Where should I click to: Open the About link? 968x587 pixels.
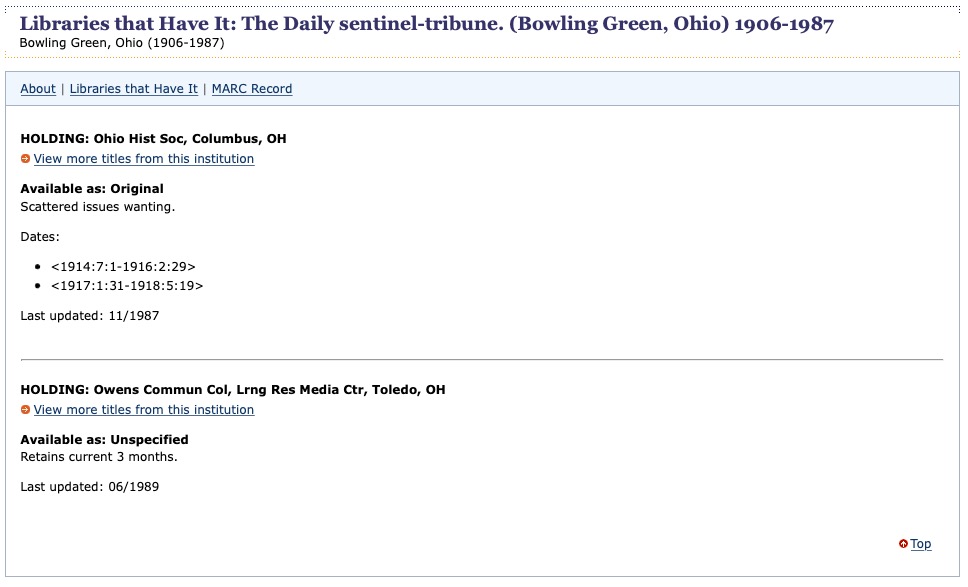(x=38, y=89)
